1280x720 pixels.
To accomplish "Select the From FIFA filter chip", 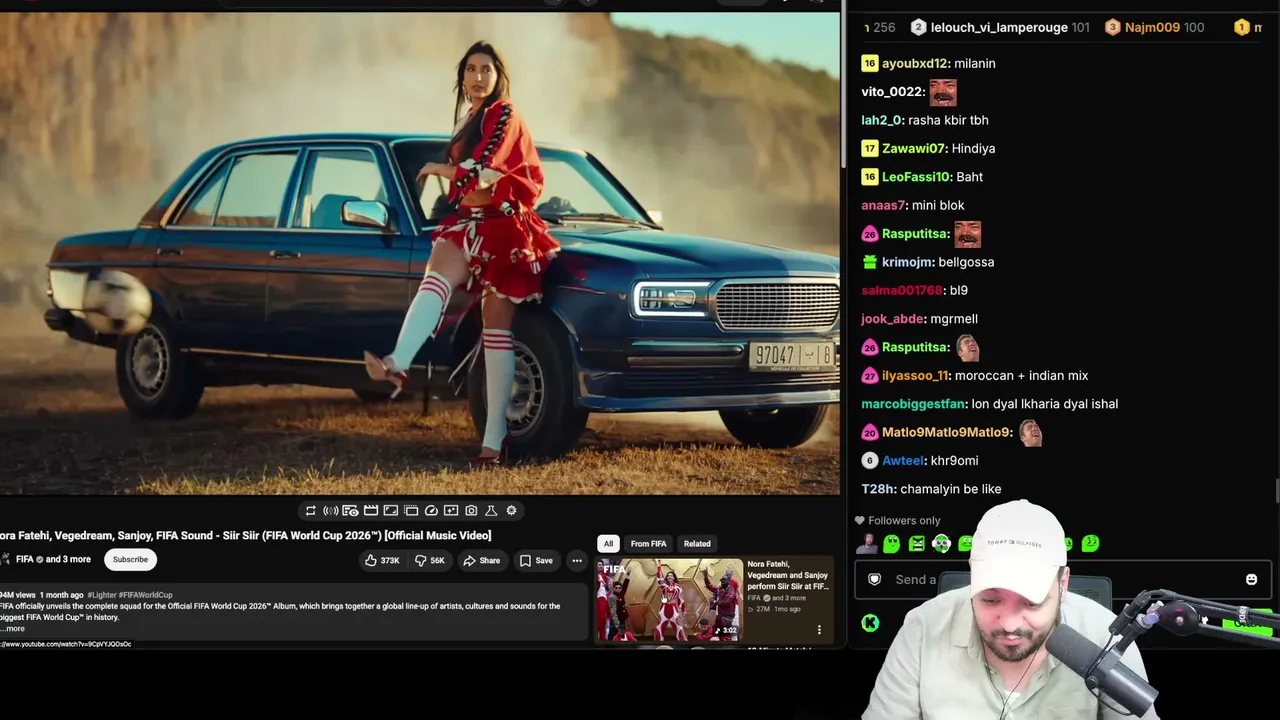I will click(648, 544).
